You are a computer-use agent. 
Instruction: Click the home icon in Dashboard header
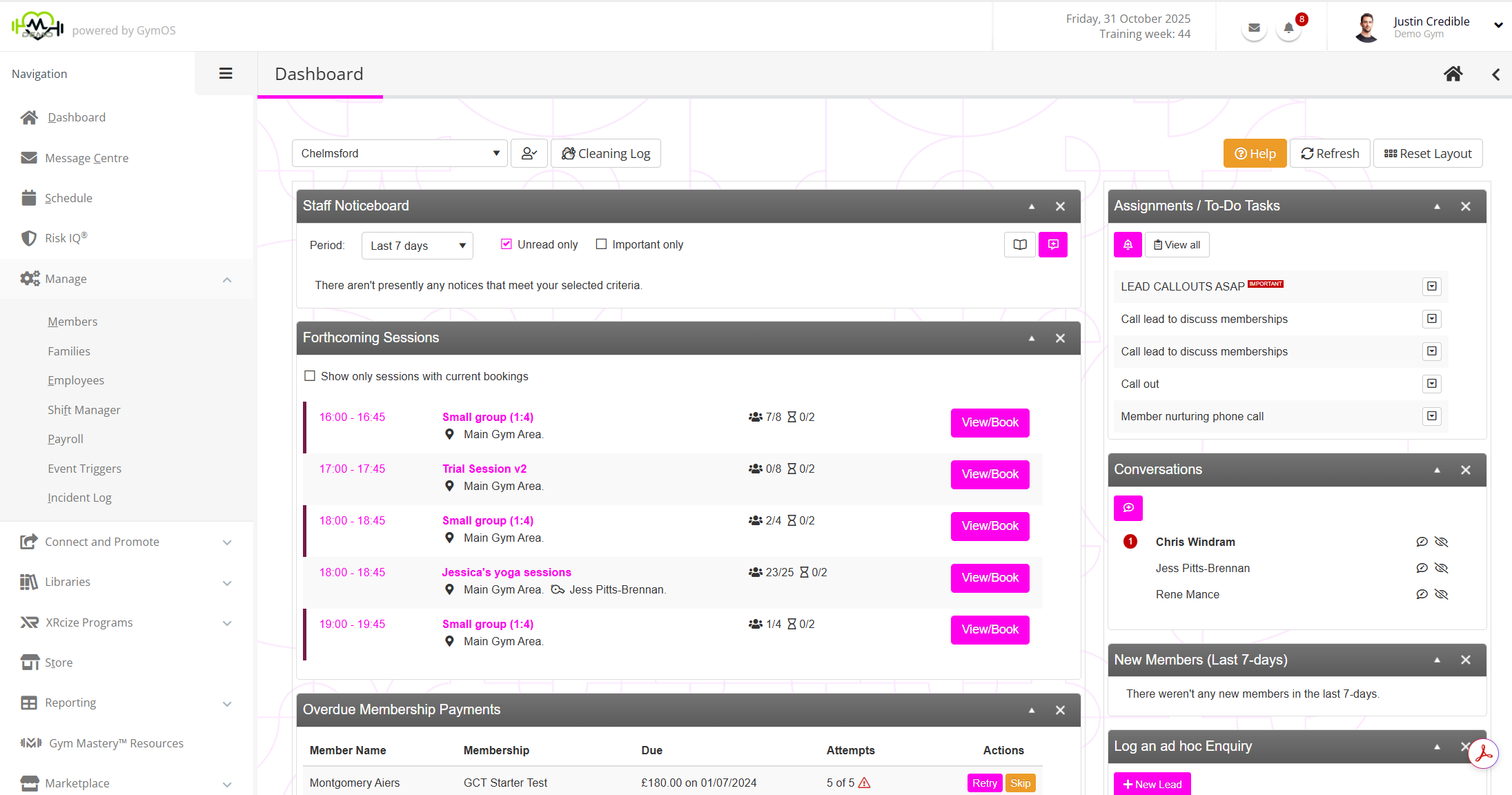pyautogui.click(x=1453, y=74)
